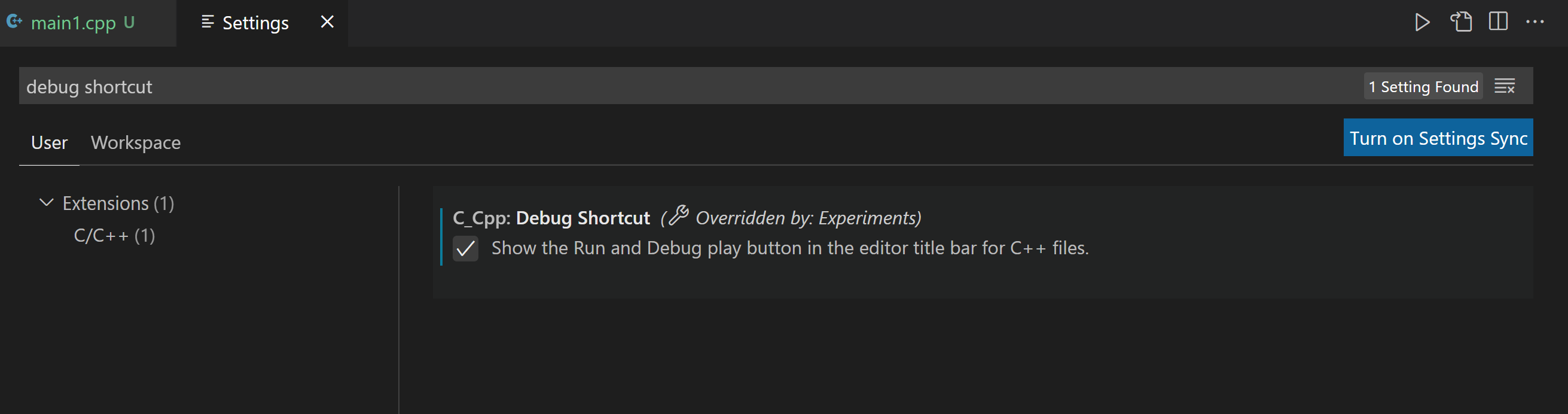This screenshot has width=1568, height=414.
Task: Split the editor into two panes
Action: (x=1498, y=22)
